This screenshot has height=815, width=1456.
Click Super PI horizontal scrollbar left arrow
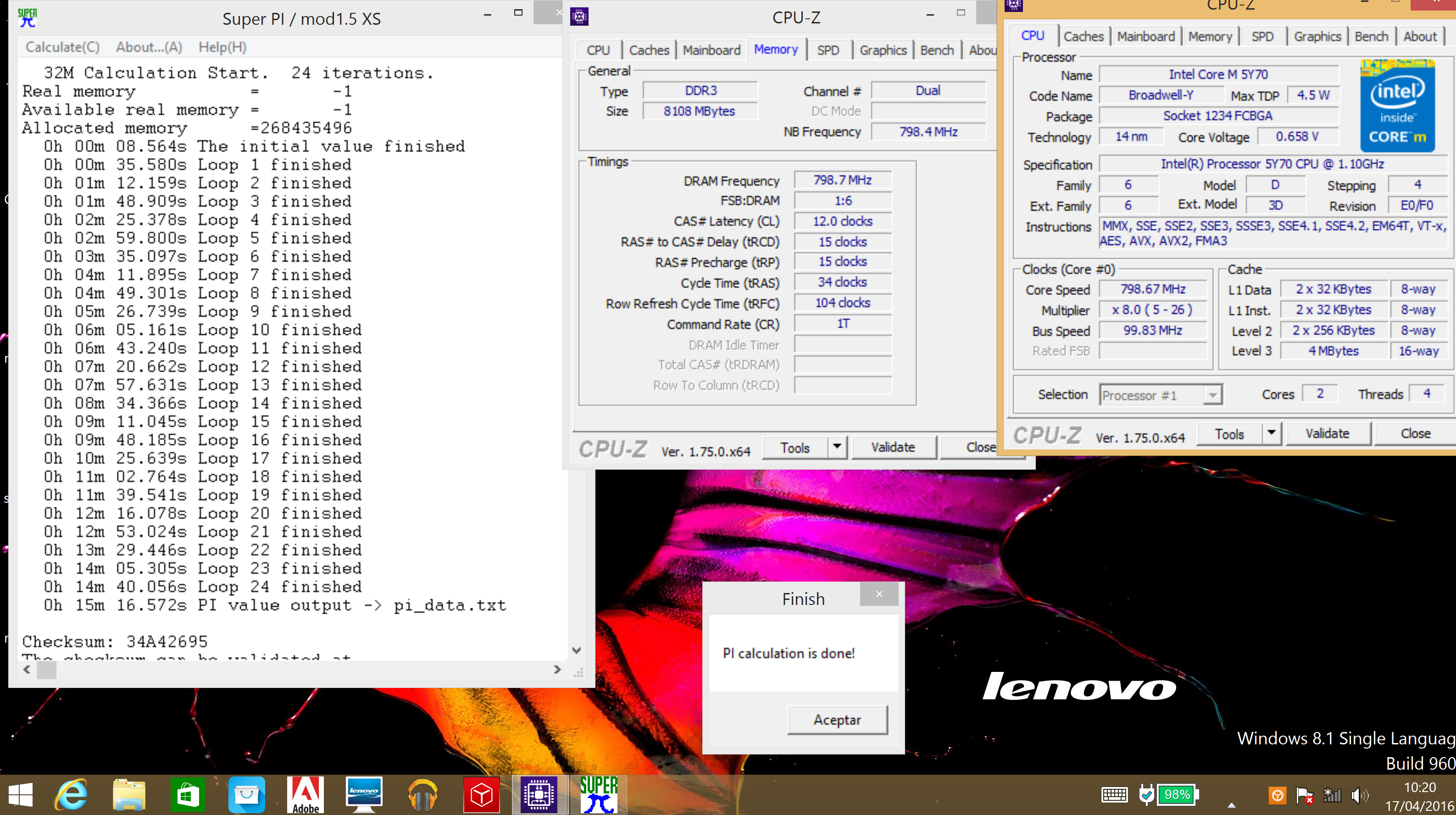click(x=27, y=670)
